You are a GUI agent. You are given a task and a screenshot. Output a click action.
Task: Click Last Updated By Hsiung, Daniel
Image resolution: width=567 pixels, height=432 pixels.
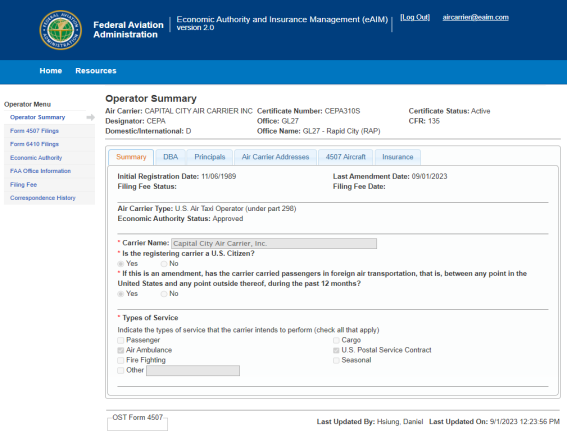point(370,422)
